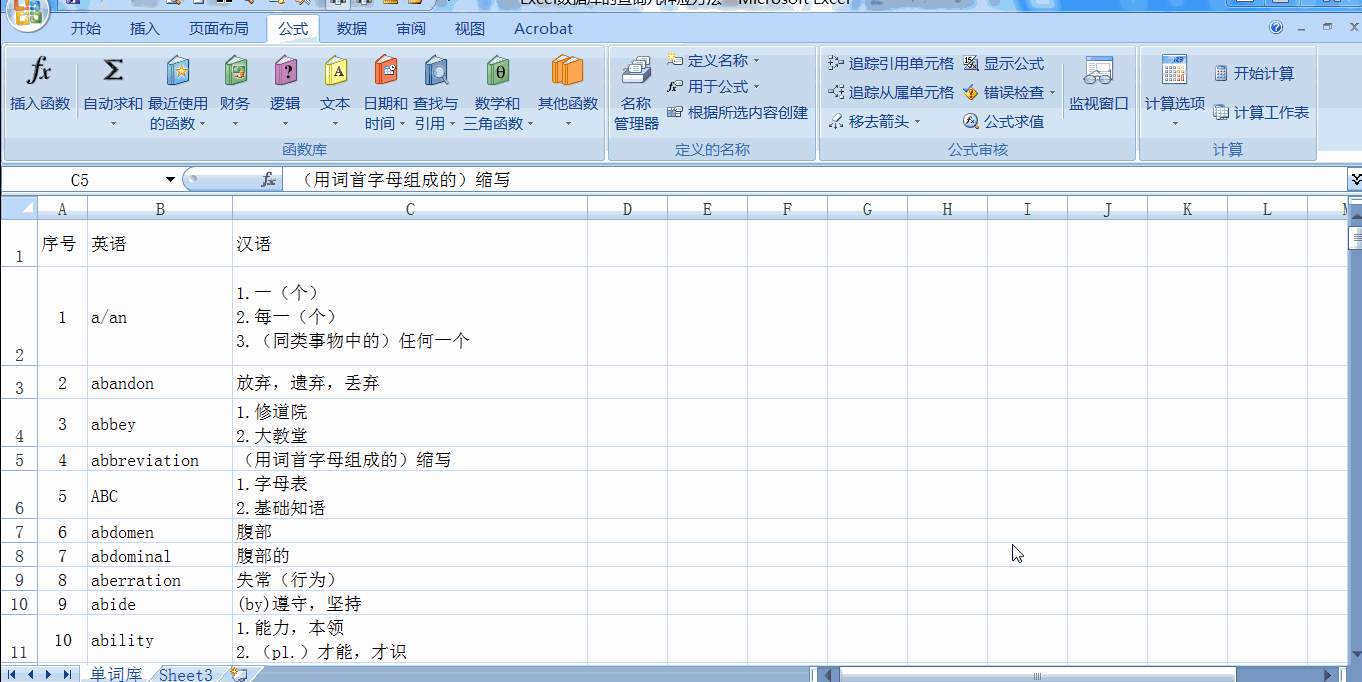Click Create from Selection (根据所选内容创建)
The height and width of the screenshot is (682, 1362).
pyautogui.click(x=737, y=113)
